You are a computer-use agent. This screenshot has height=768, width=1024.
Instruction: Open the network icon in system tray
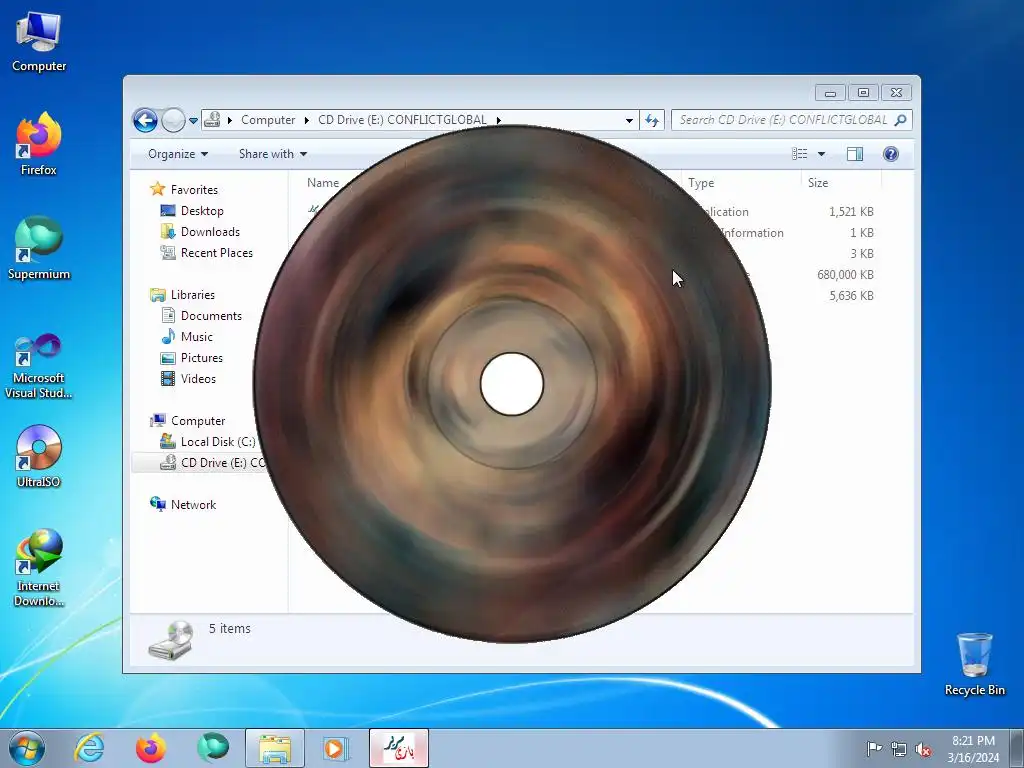899,749
